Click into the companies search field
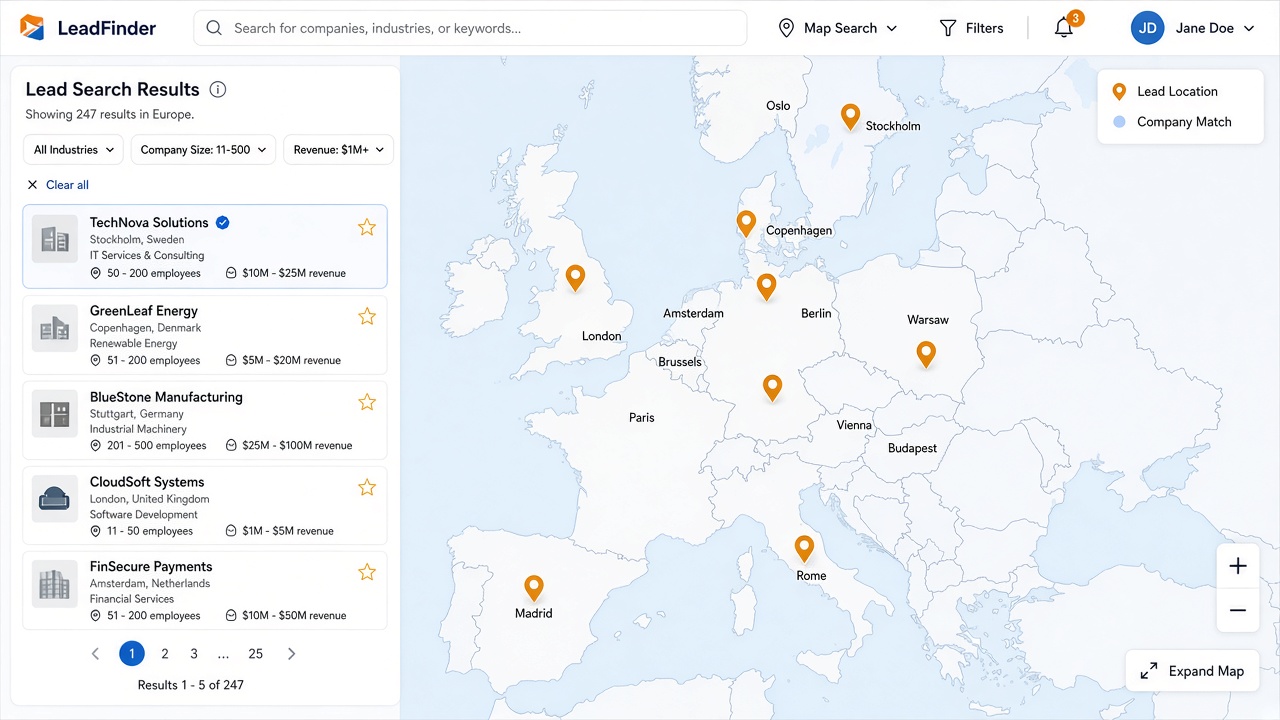 click(470, 28)
